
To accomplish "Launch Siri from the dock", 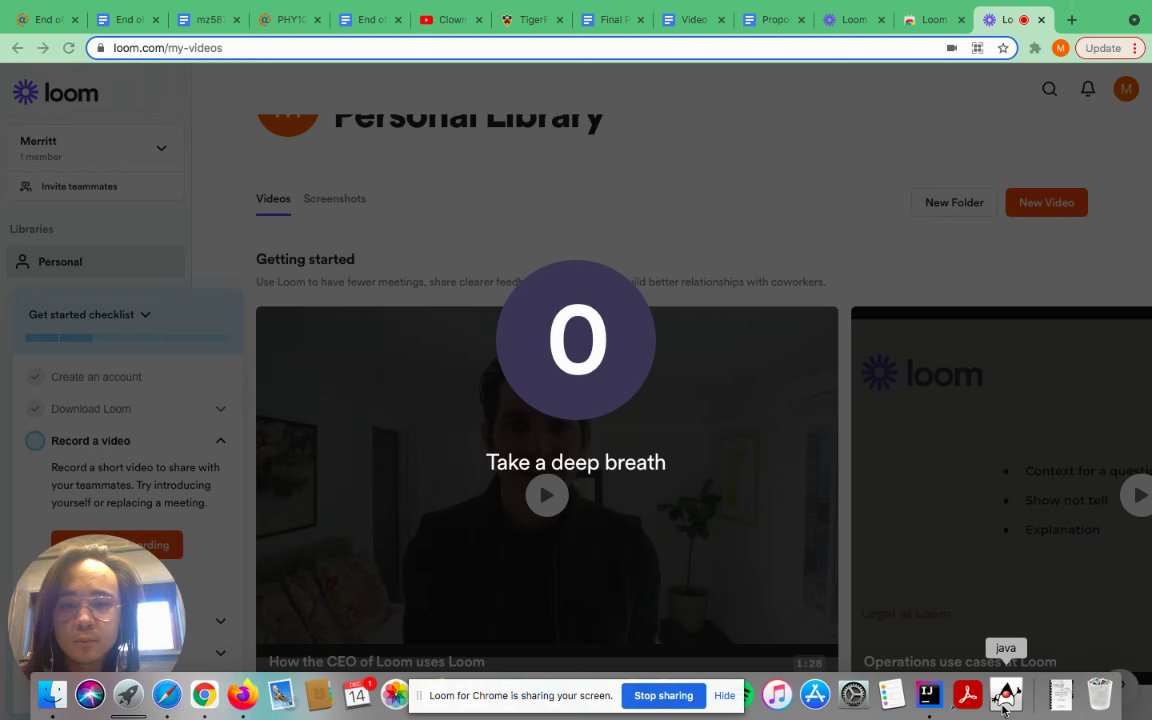I will click(90, 694).
